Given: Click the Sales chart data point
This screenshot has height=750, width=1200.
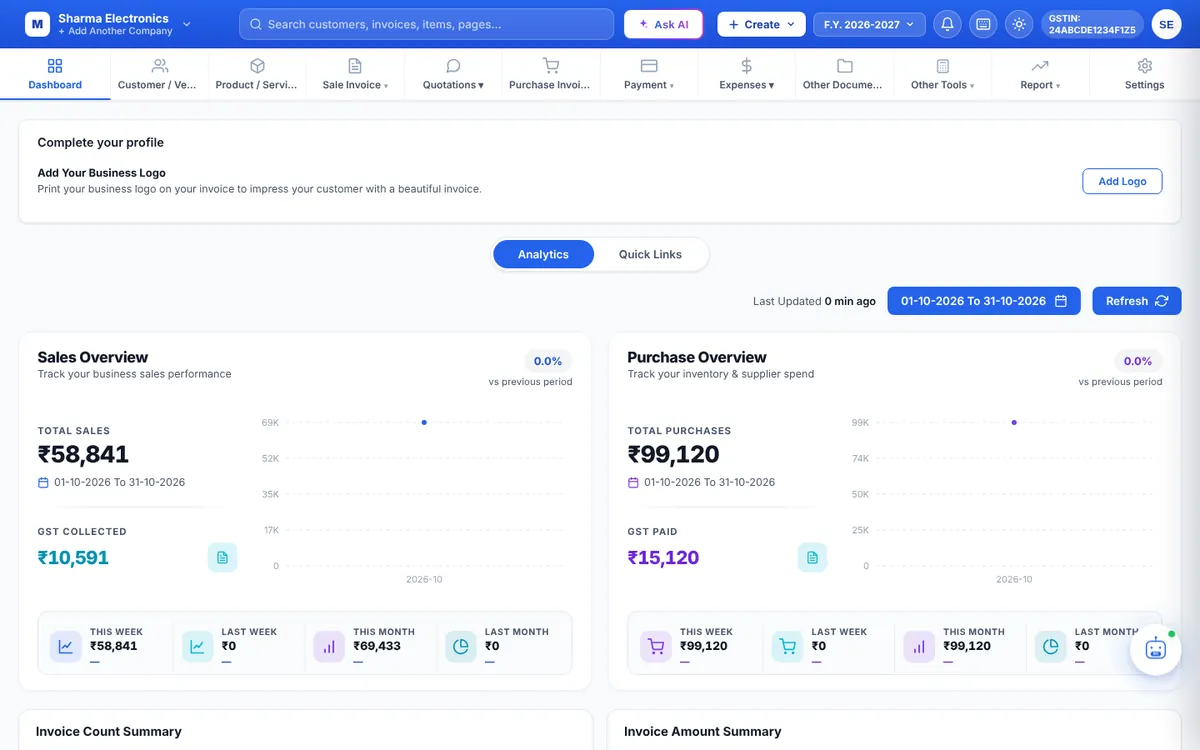Looking at the screenshot, I should click(x=424, y=422).
